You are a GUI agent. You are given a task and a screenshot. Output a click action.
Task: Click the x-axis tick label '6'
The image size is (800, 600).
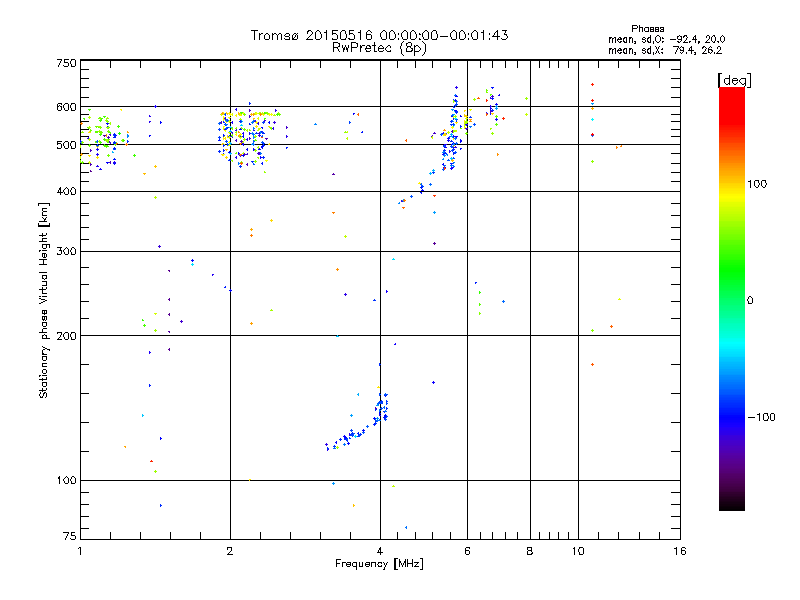click(467, 551)
